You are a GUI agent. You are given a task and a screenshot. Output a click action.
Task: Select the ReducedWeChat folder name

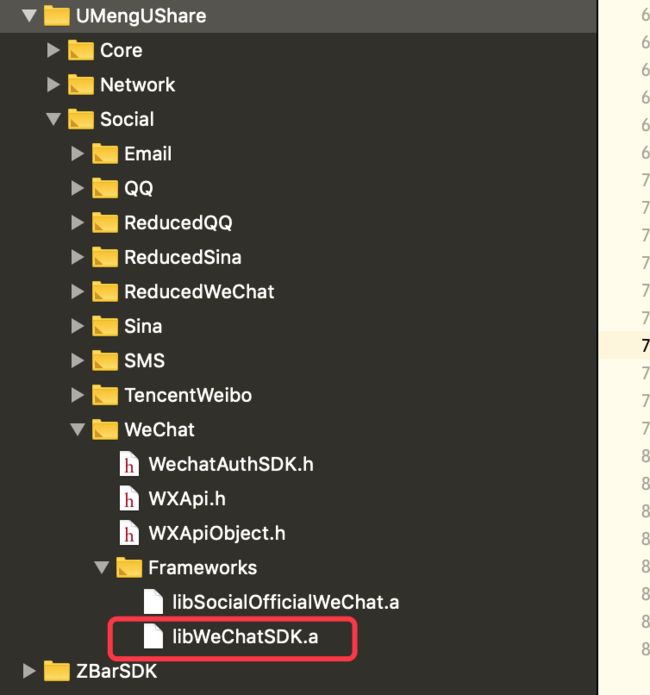199,292
